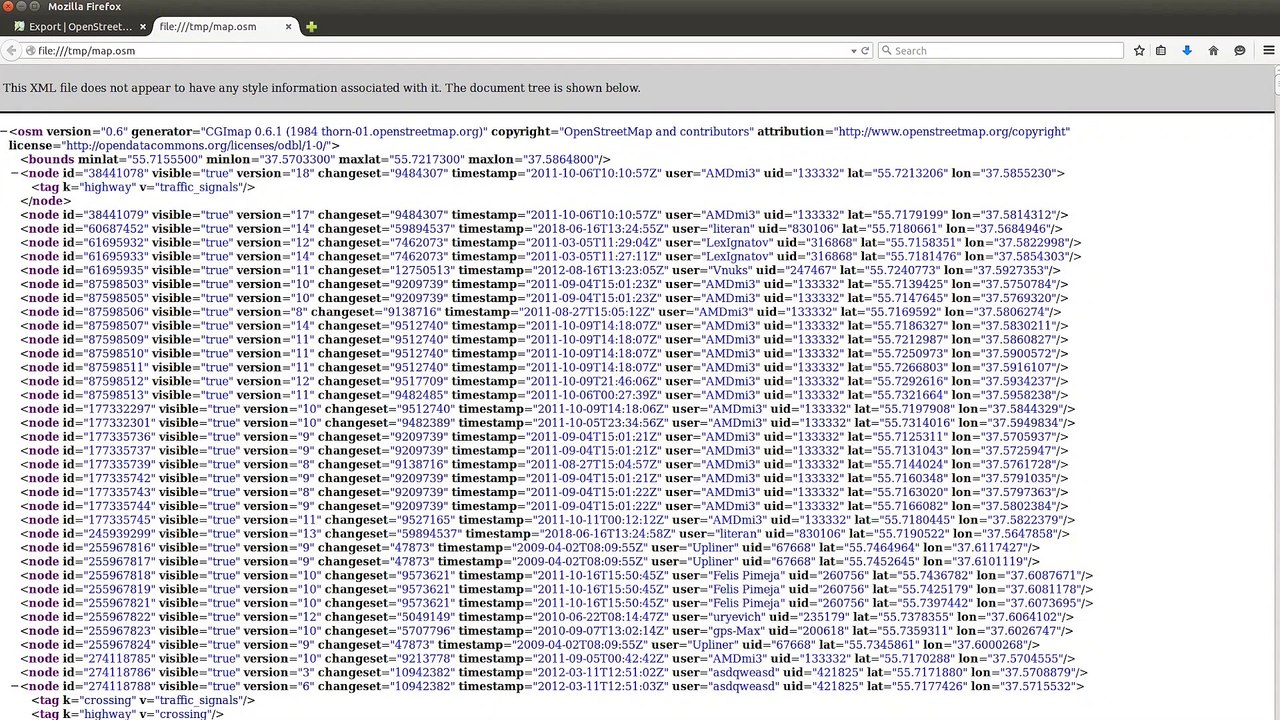Click generator value "CGImap 0.6.1"
The height and width of the screenshot is (720, 1280).
[242, 132]
